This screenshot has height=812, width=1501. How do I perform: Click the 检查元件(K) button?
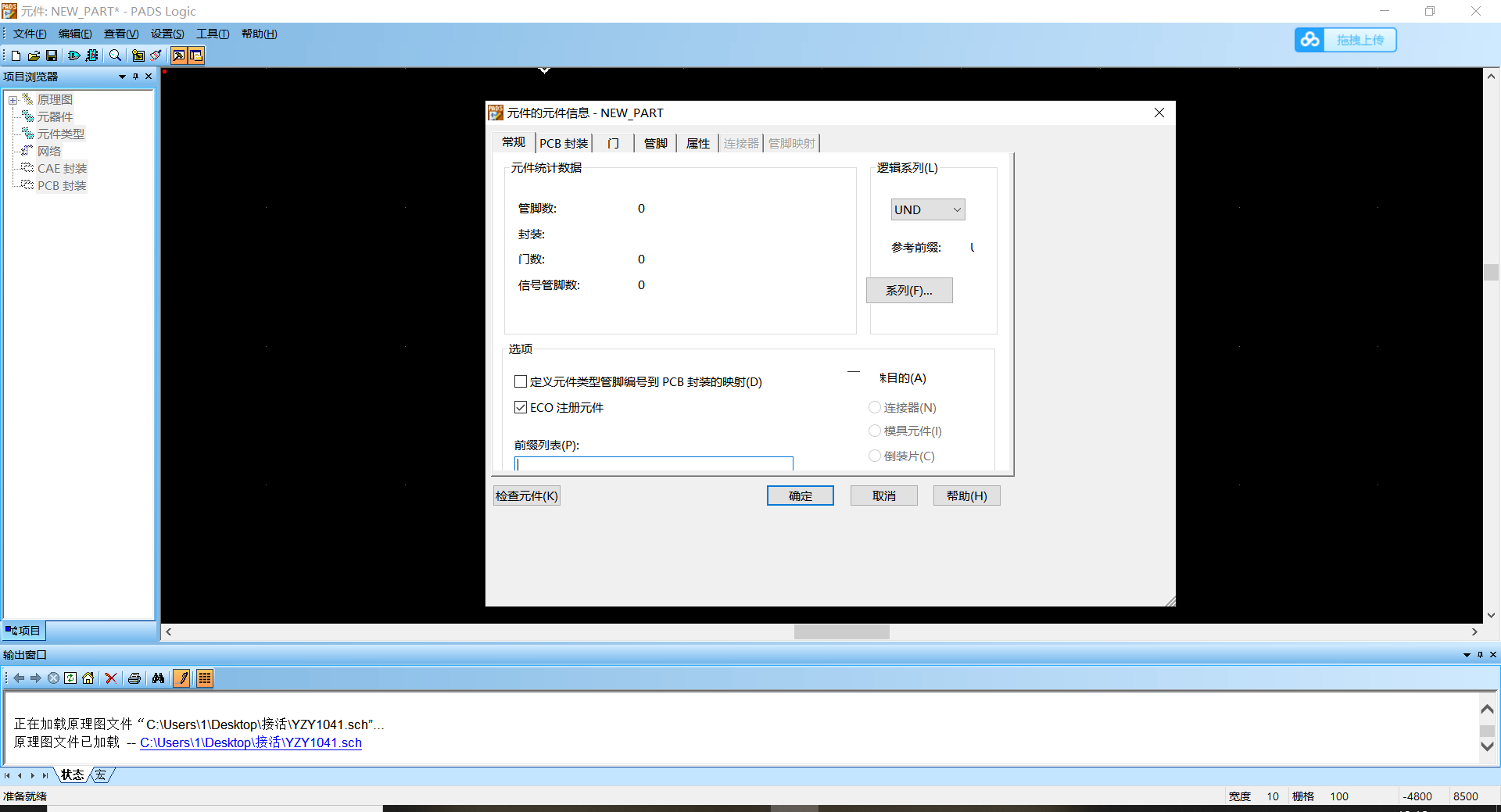pyautogui.click(x=527, y=495)
